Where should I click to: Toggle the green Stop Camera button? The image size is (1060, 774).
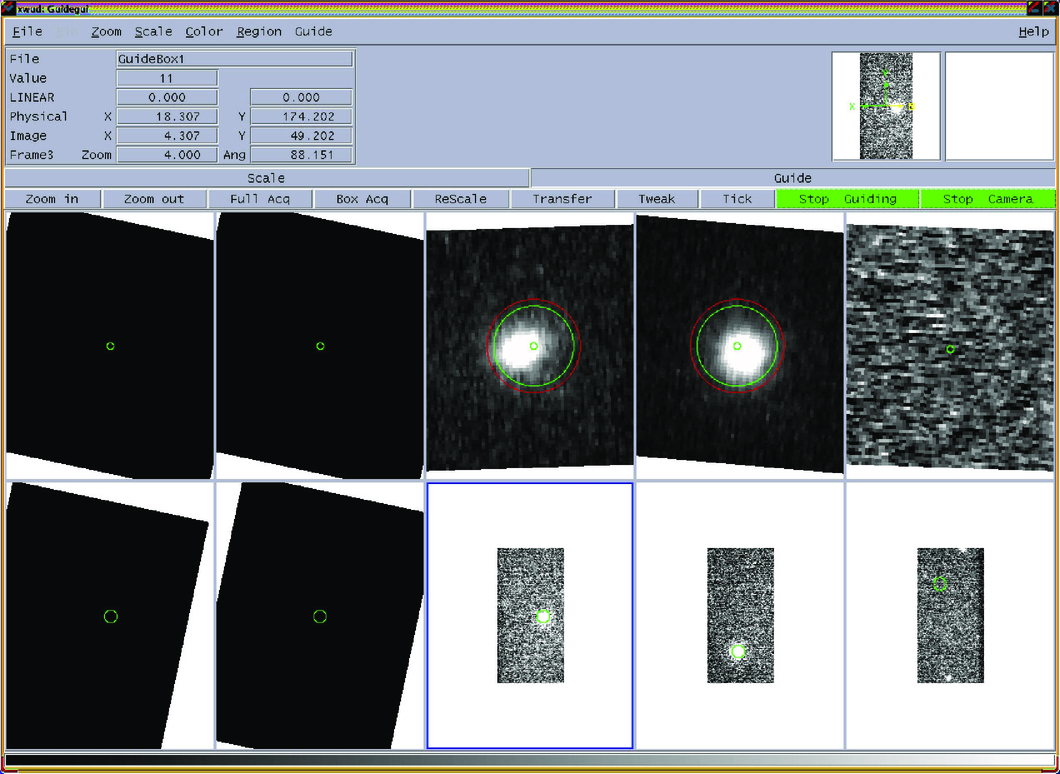pos(987,199)
